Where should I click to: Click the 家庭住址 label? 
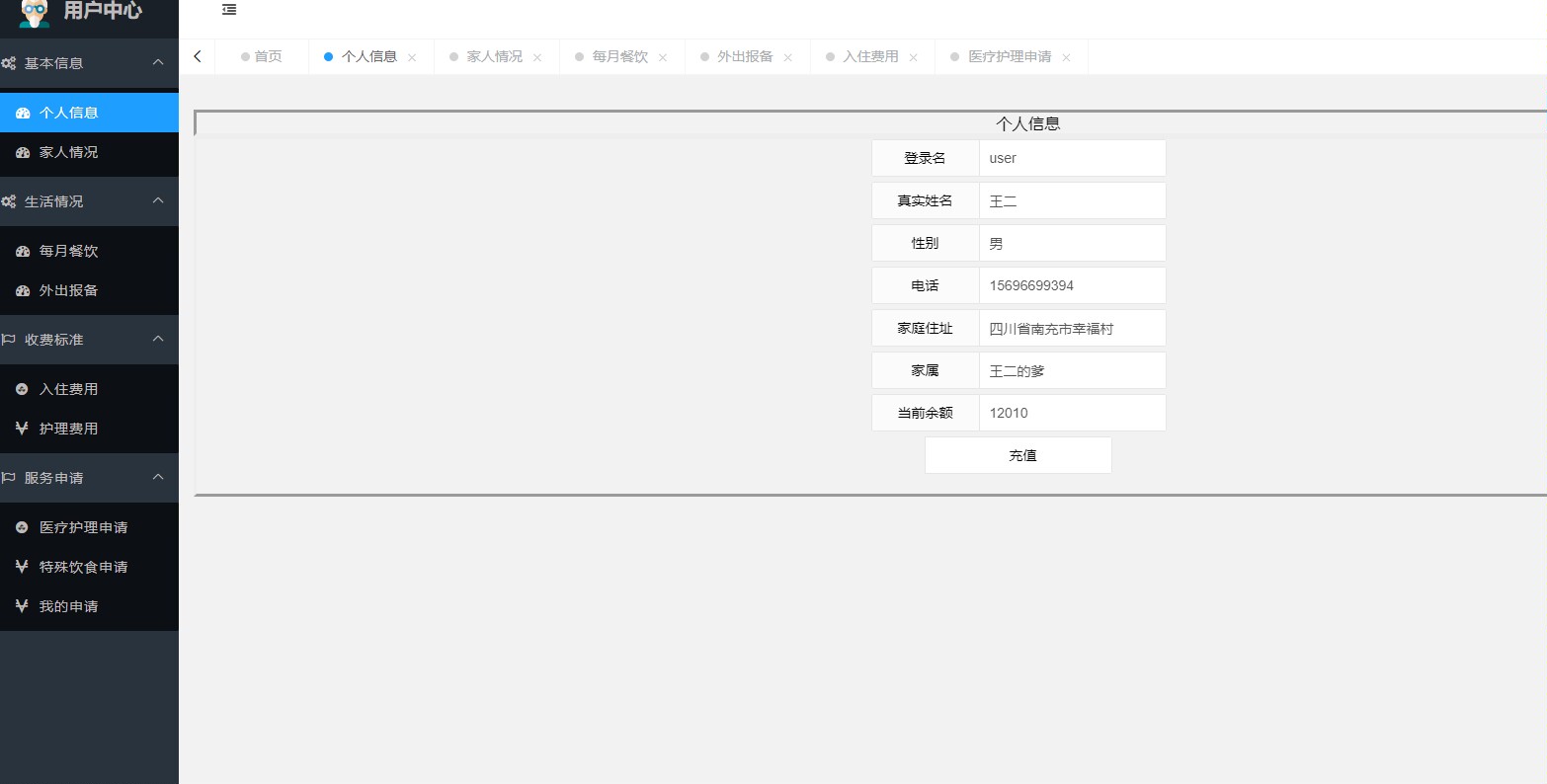[x=926, y=328]
